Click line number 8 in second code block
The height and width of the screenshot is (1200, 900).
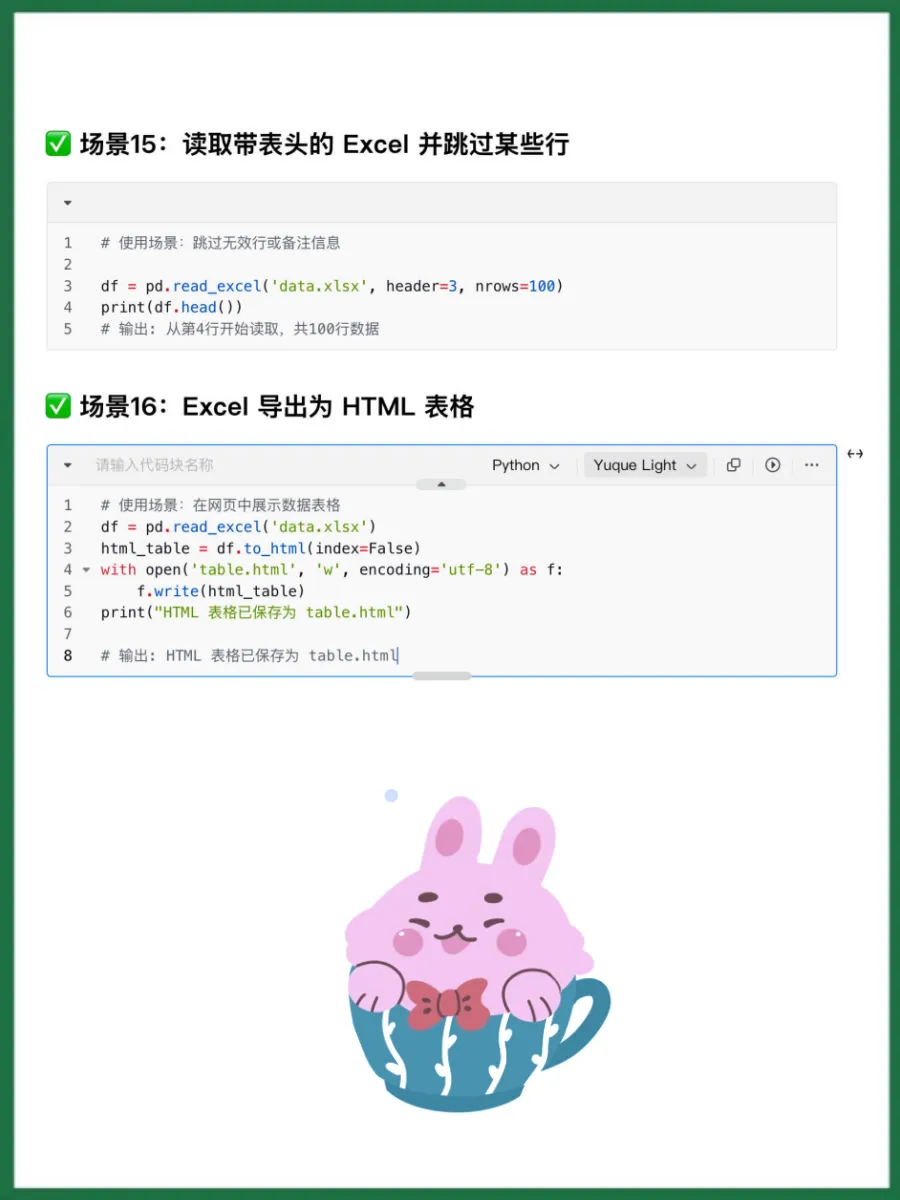click(68, 655)
